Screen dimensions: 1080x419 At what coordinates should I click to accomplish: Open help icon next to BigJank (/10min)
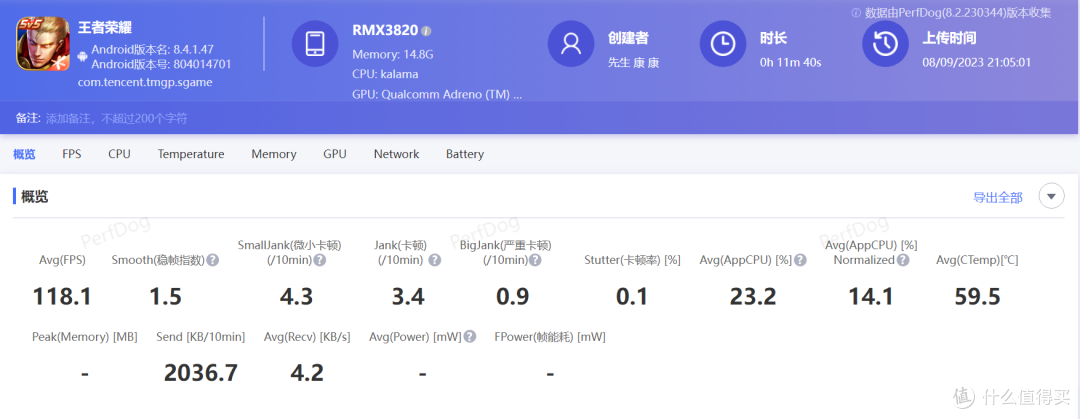pos(535,260)
